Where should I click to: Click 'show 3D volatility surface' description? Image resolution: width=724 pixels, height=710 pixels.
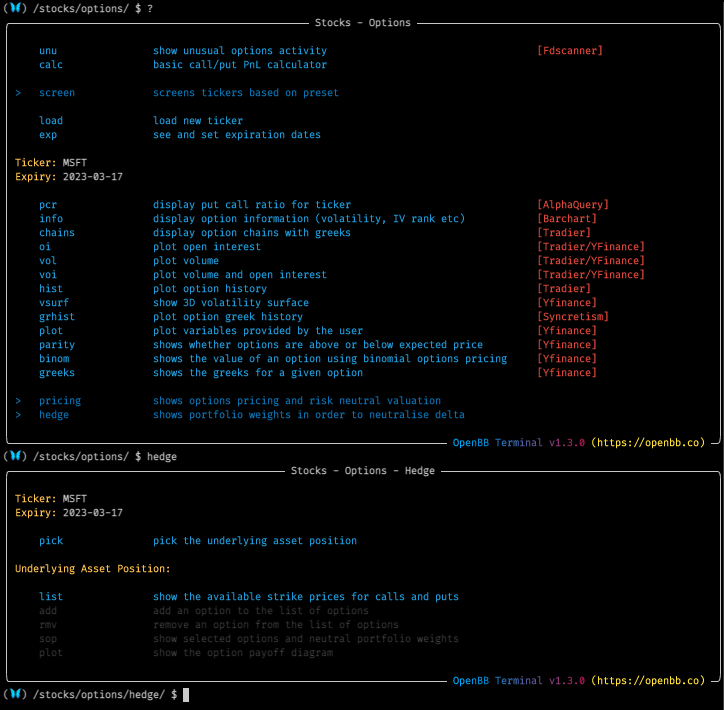tap(231, 302)
